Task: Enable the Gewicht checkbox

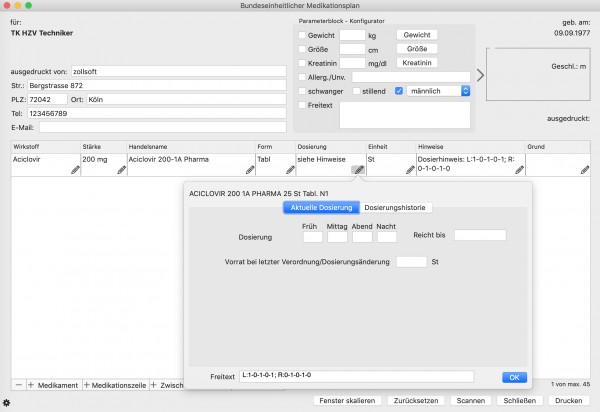Action: click(x=302, y=35)
